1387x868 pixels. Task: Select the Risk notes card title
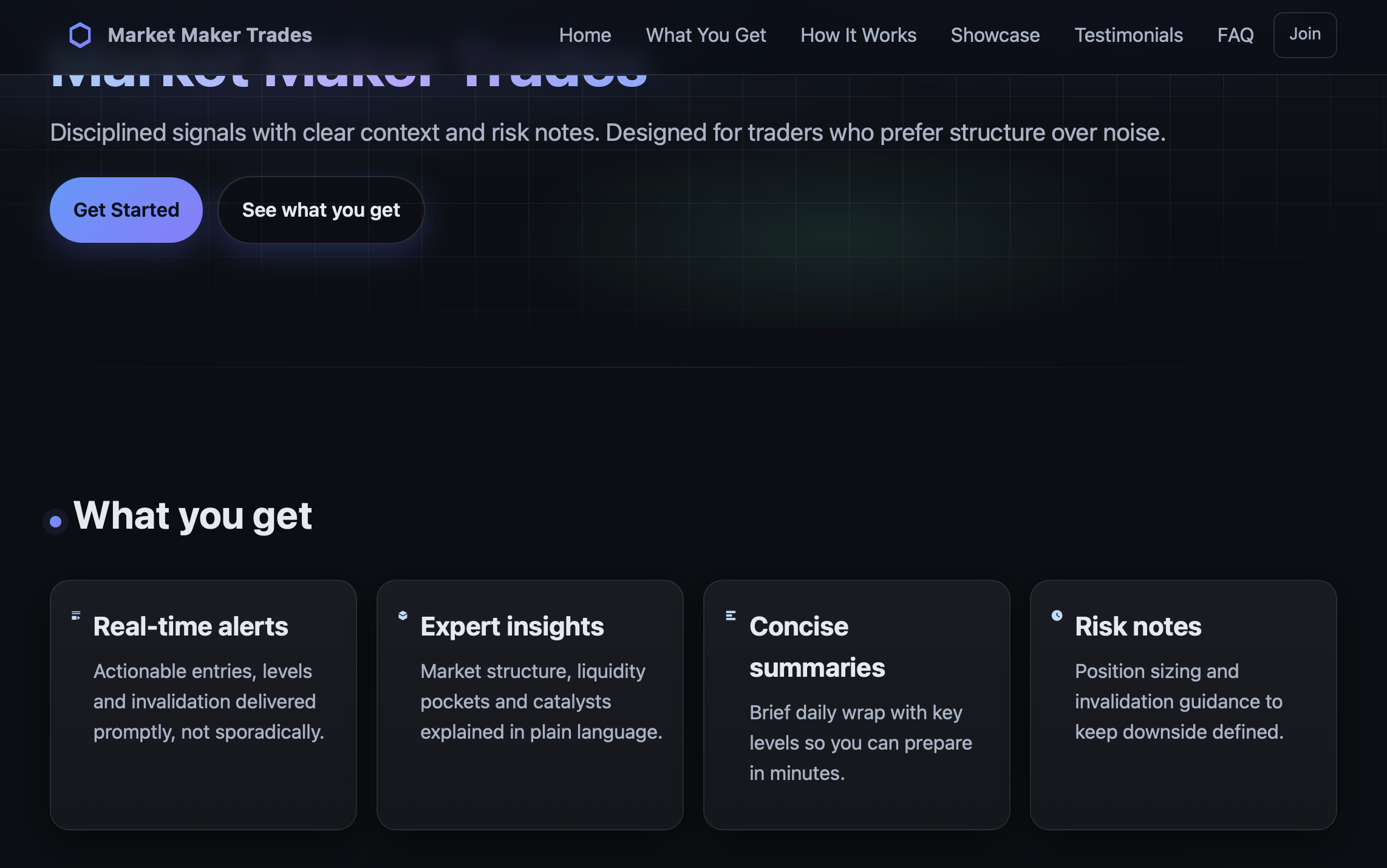(1138, 626)
